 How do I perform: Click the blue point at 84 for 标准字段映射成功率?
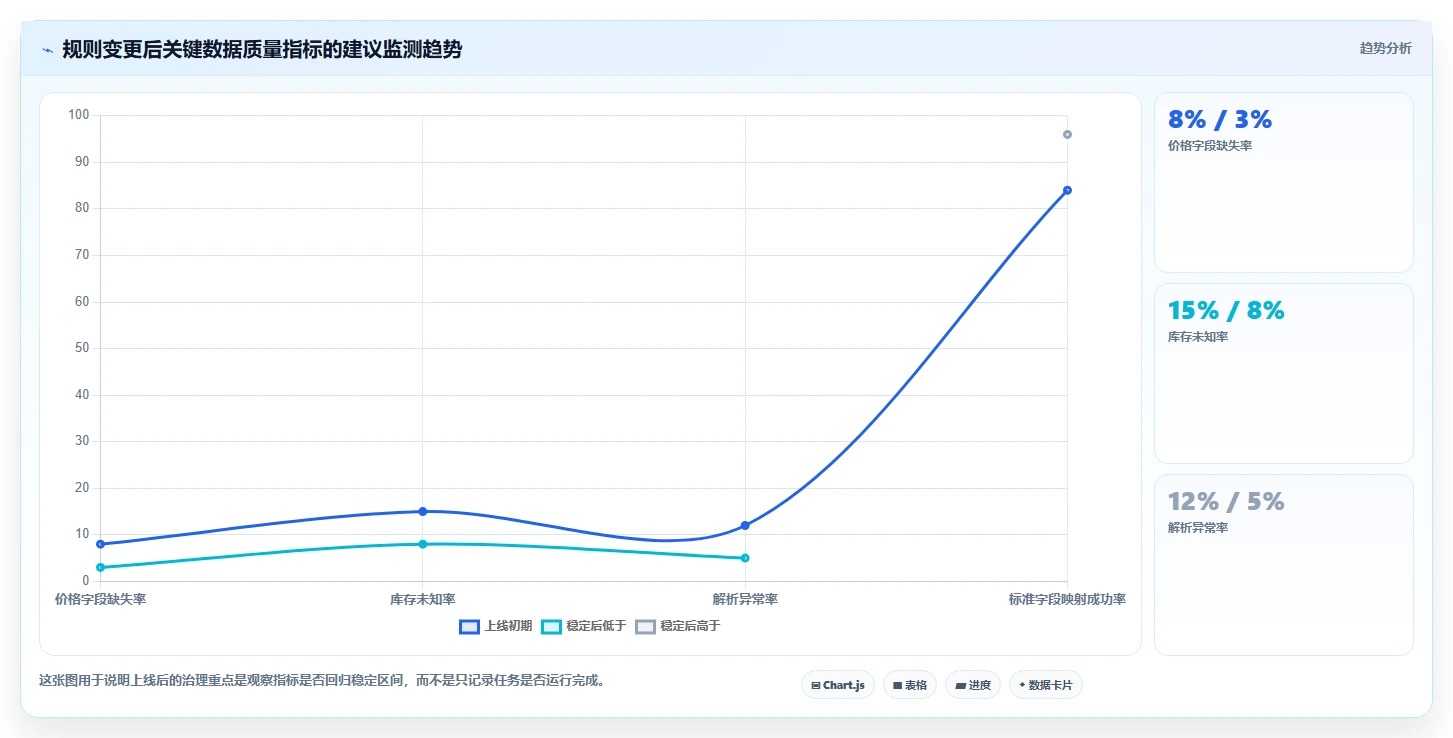pyautogui.click(x=1067, y=190)
